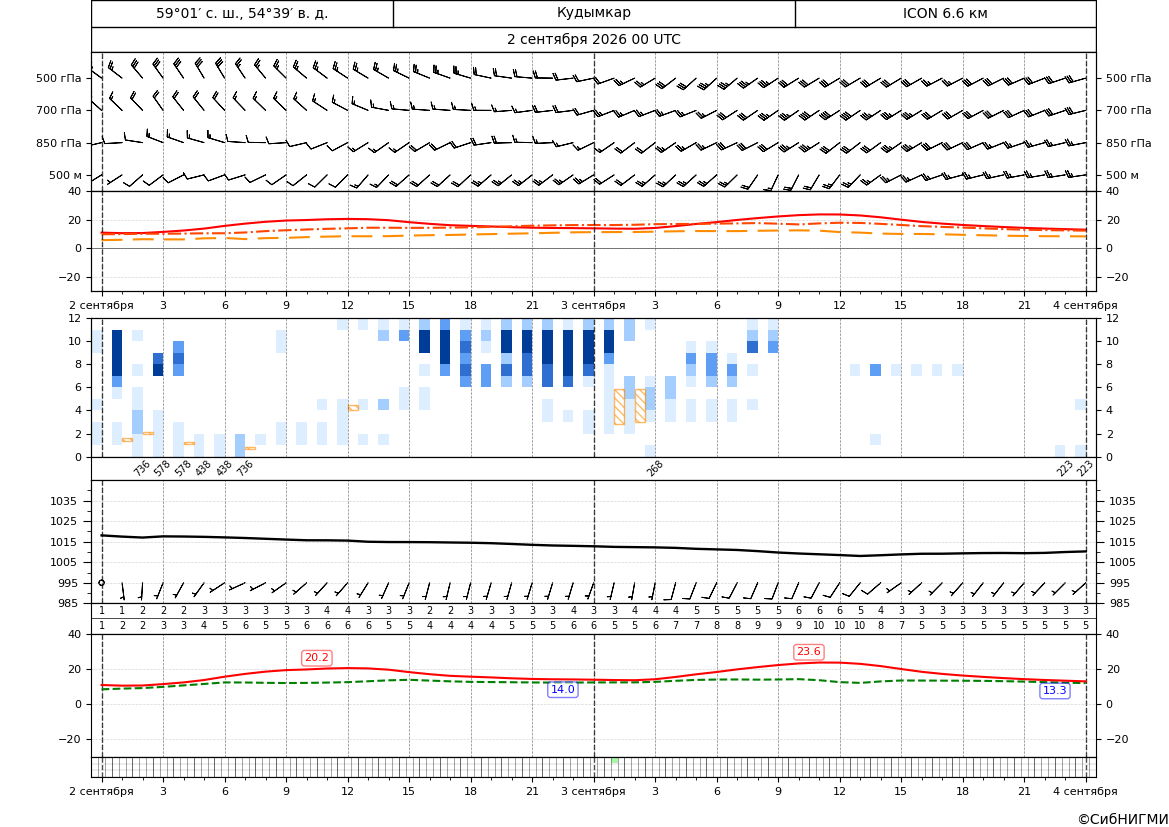Click the orange dashed line in upper temperature chart
The width and height of the screenshot is (1169, 827).
[x=593, y=233]
